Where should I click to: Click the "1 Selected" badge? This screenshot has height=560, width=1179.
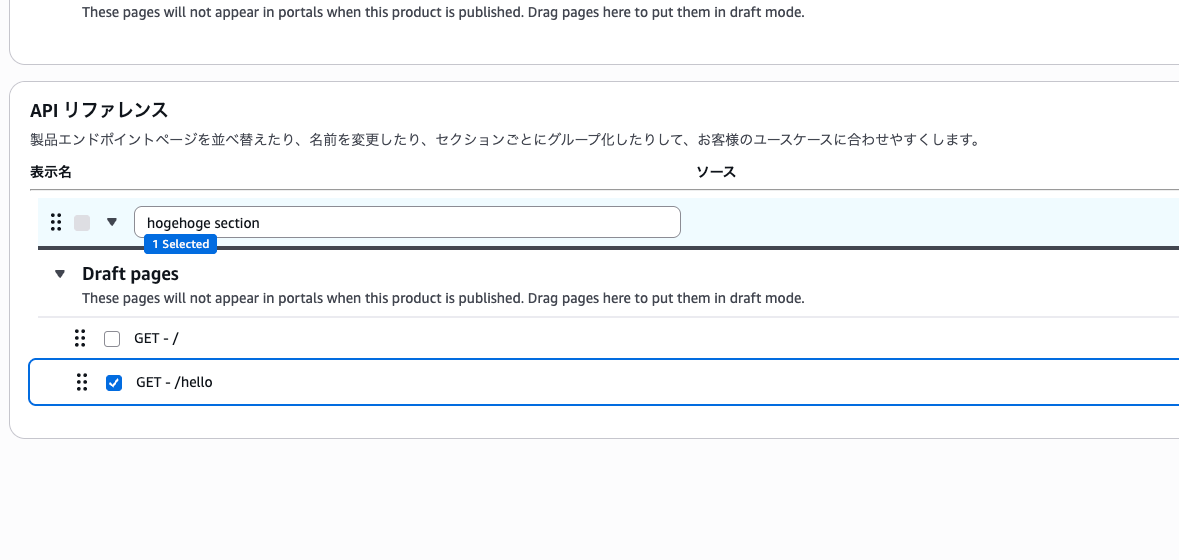(180, 244)
